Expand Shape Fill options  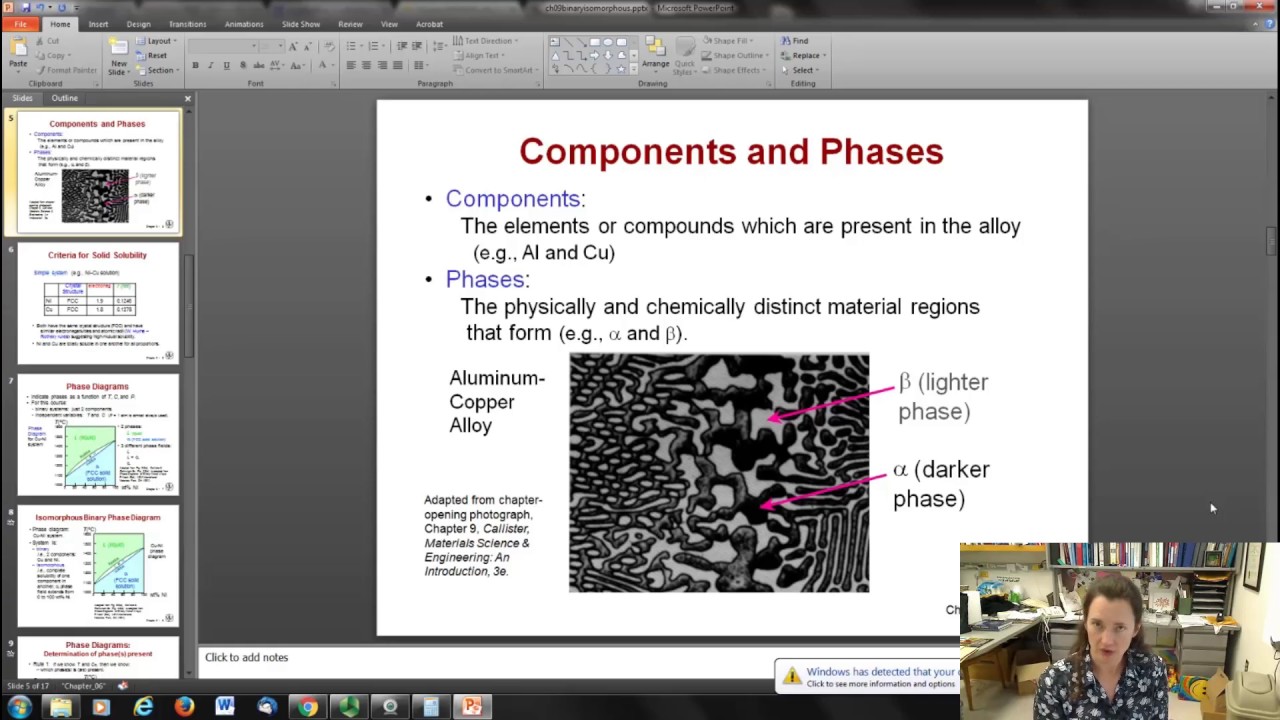point(729,41)
